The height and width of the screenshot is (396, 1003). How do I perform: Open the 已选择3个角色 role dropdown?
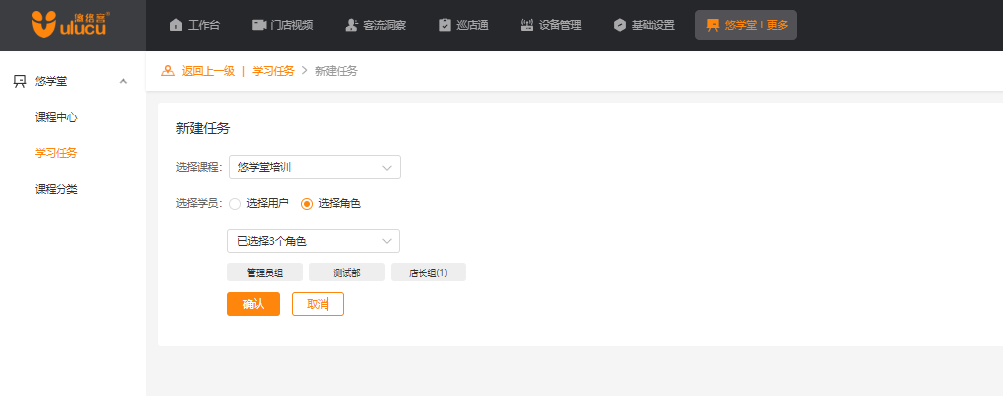coord(313,241)
